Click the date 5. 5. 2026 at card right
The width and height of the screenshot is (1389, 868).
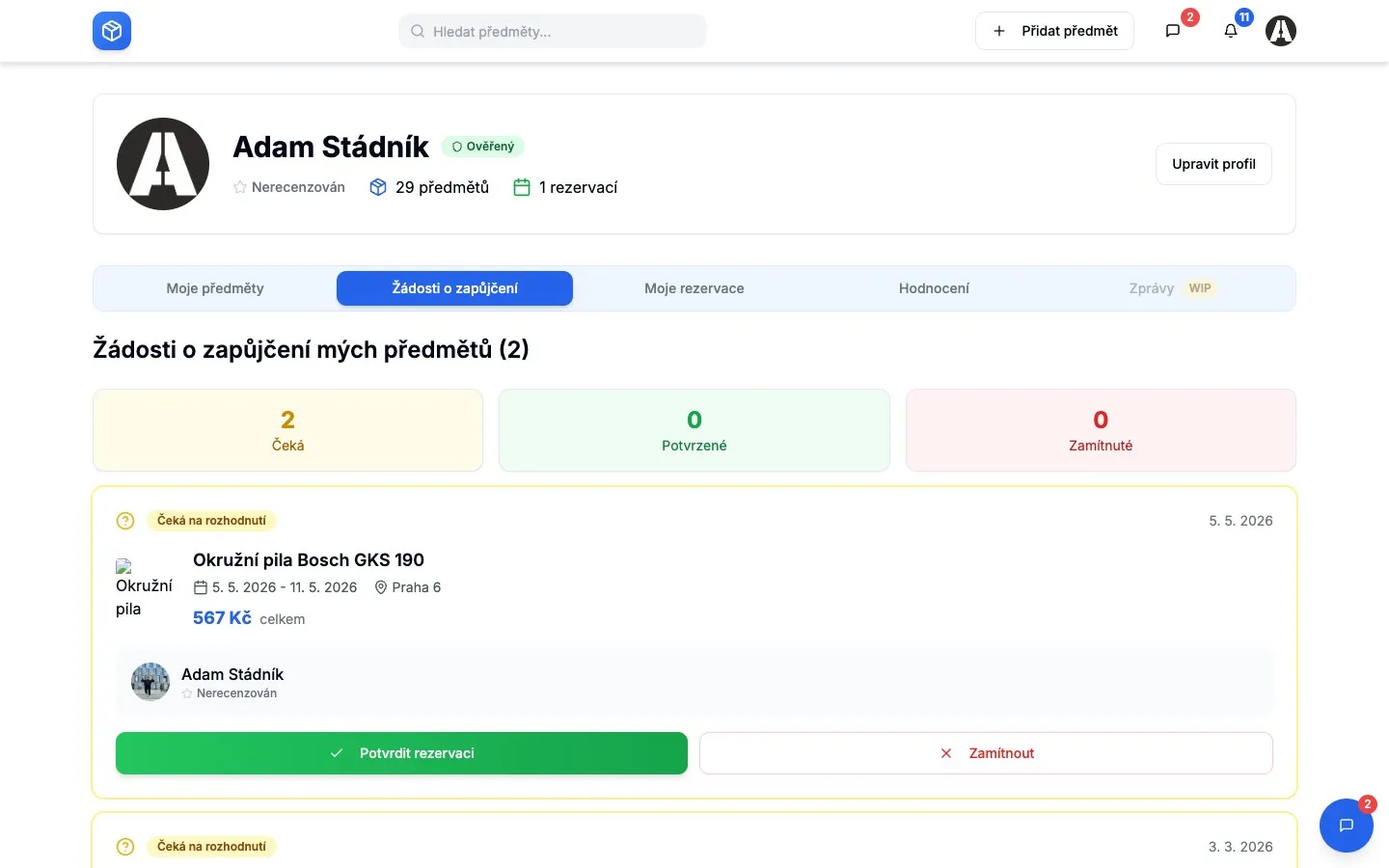coord(1240,521)
